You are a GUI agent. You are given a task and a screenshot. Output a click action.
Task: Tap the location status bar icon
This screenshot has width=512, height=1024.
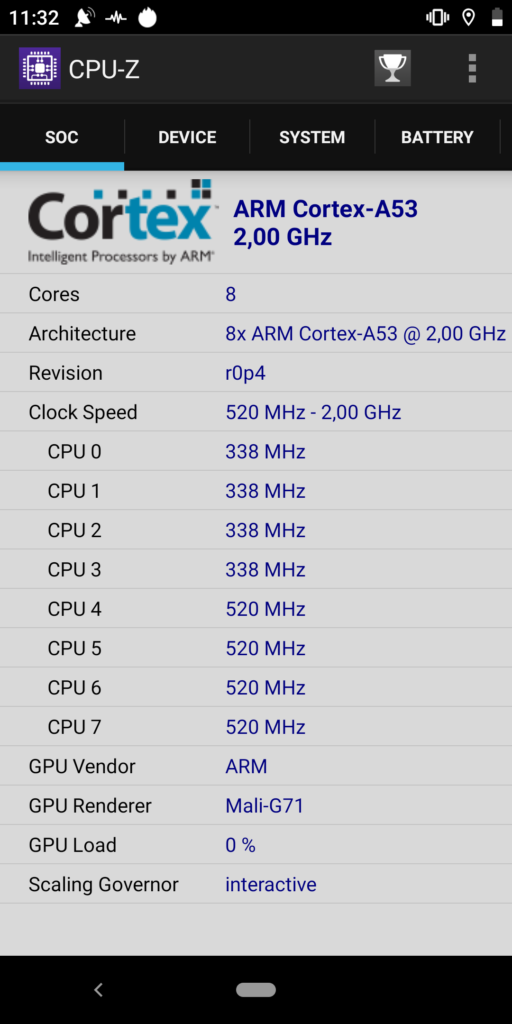click(x=468, y=17)
